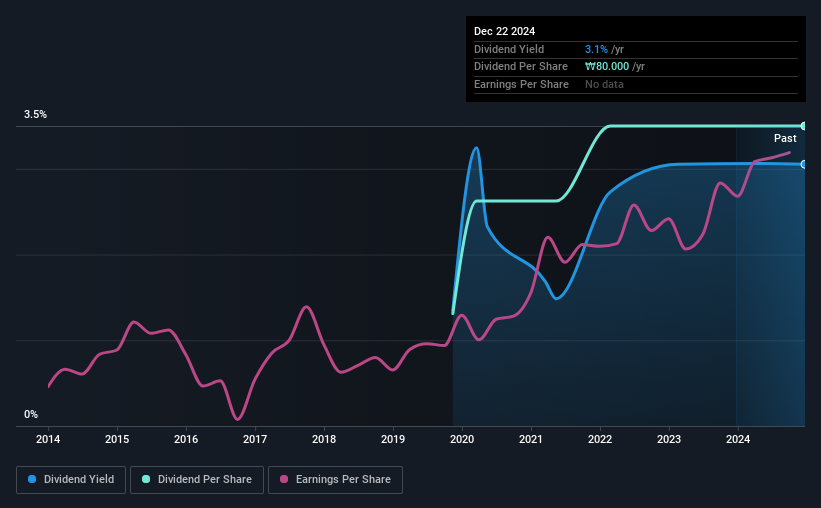Click the 3.1% dividend yield value in tooltip
The width and height of the screenshot is (821, 508).
coord(596,49)
